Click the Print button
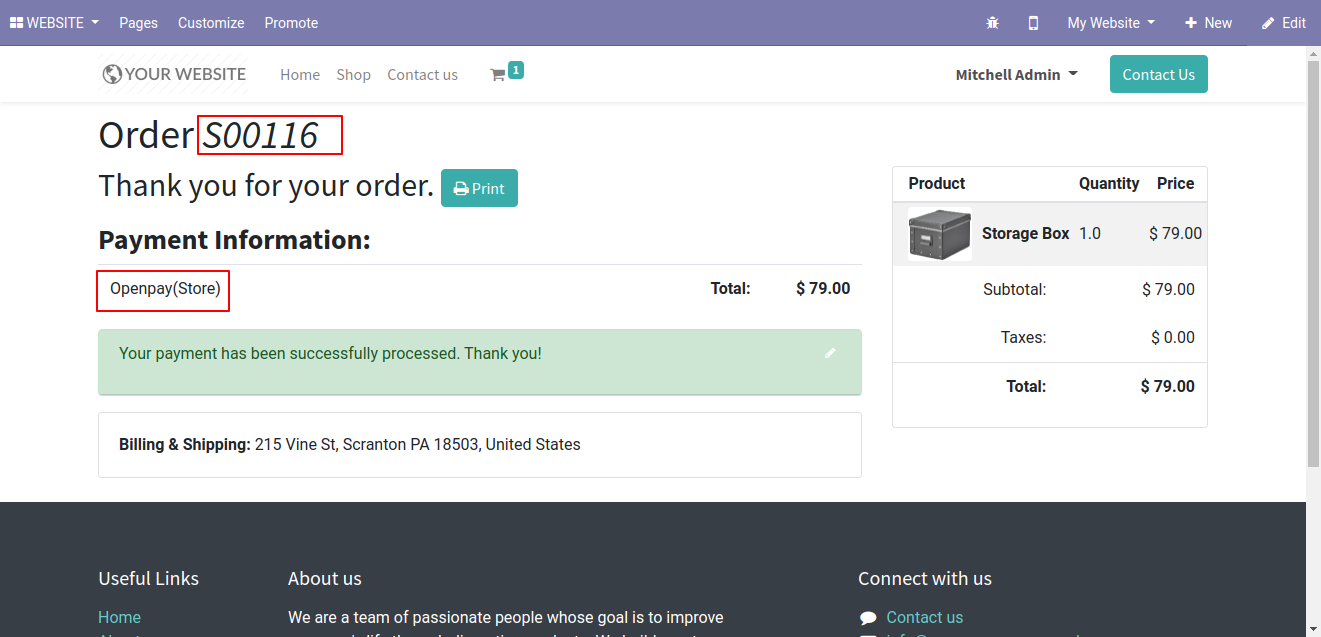 (x=479, y=188)
